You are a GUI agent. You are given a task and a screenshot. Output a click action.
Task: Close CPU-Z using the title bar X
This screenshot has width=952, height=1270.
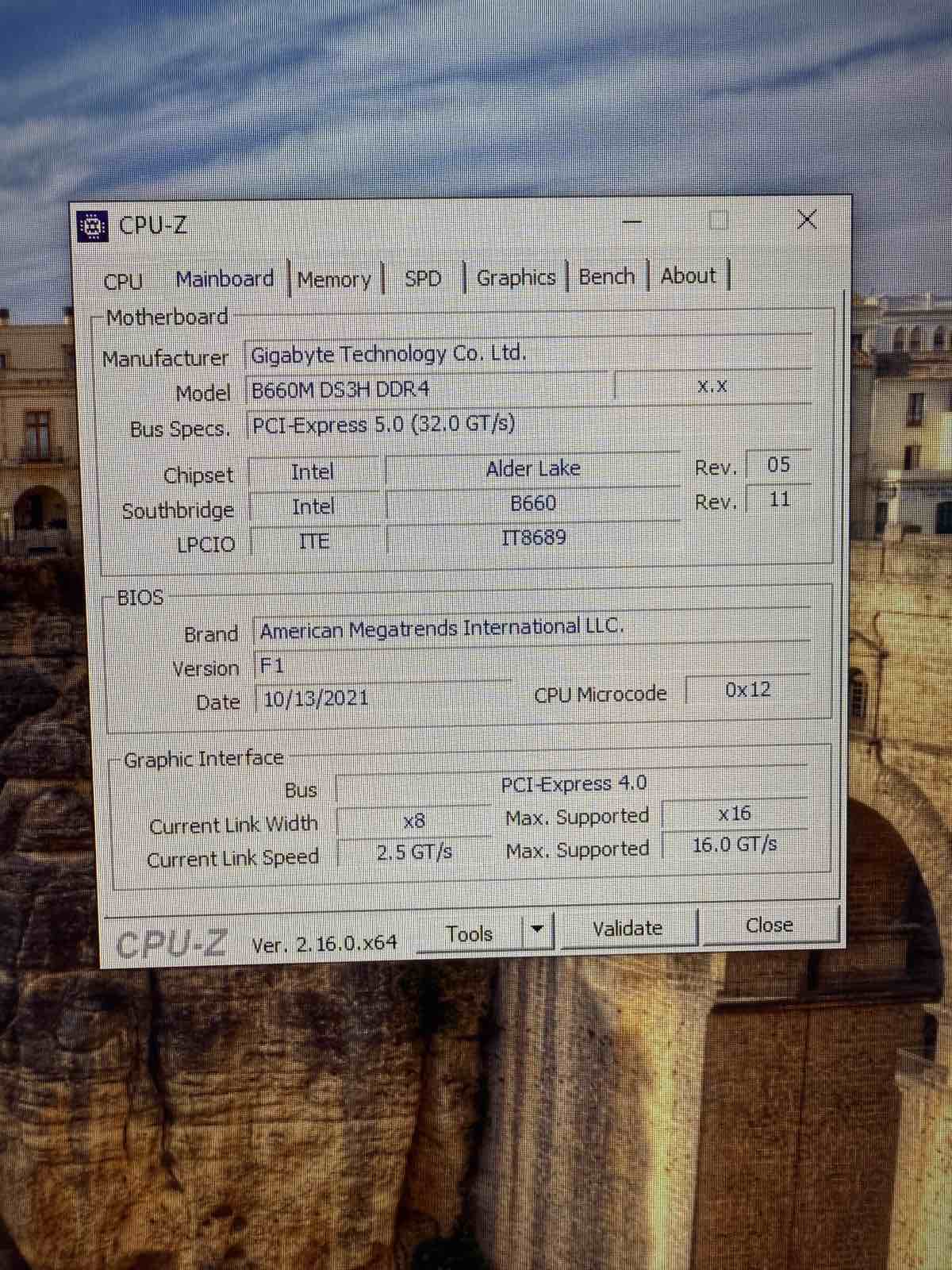pos(806,220)
